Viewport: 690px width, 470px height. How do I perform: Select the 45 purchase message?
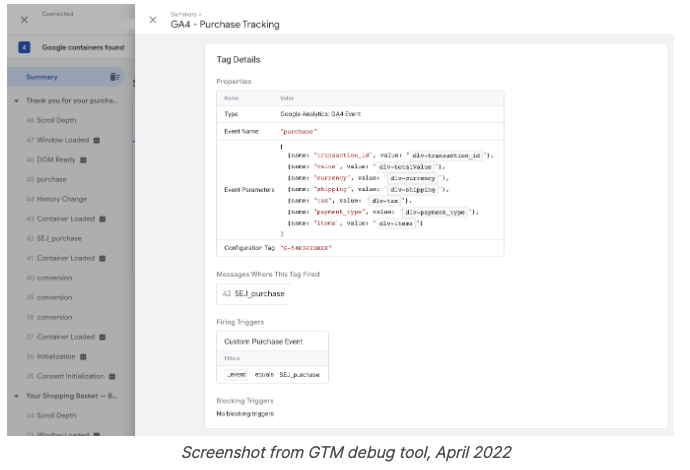pos(47,180)
